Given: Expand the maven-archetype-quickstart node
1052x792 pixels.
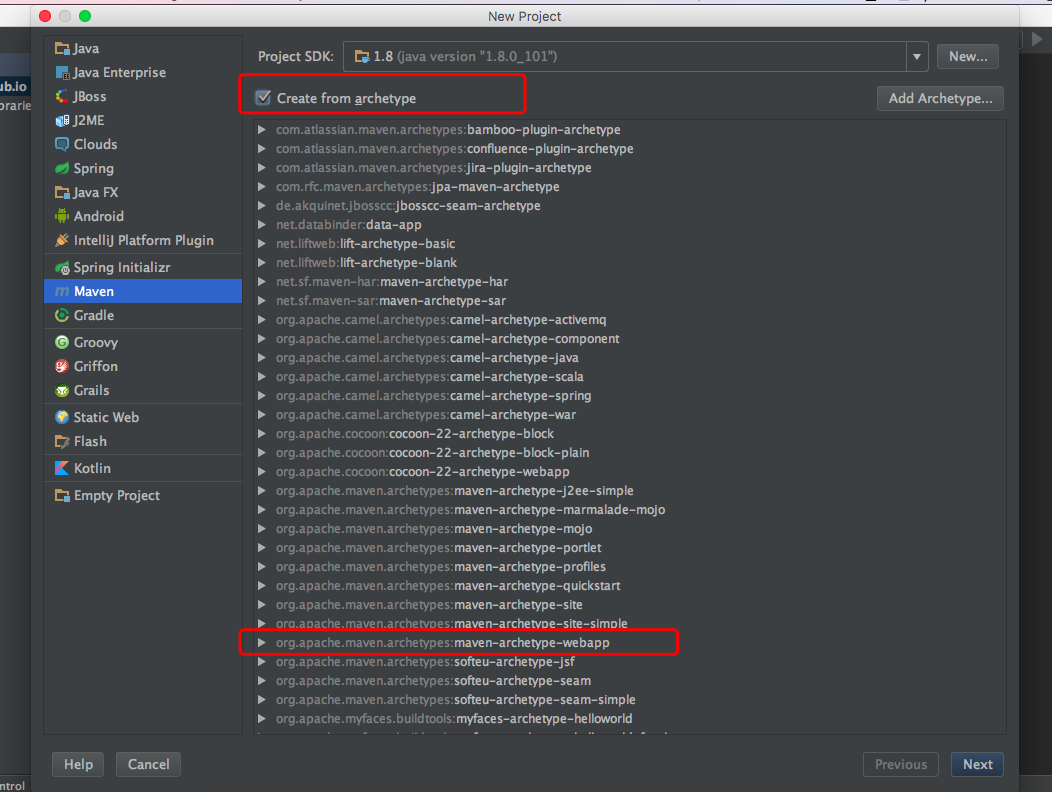Looking at the screenshot, I should pos(262,586).
